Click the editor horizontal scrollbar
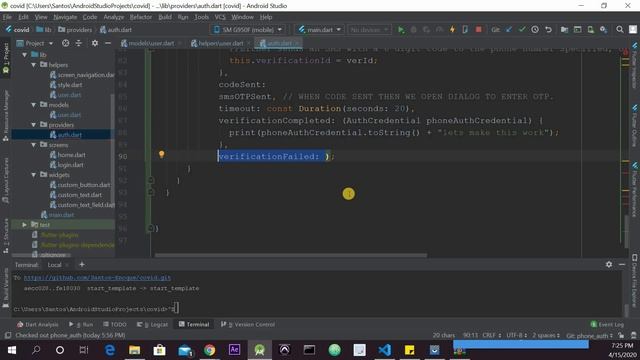640x360 pixels. click(x=291, y=256)
